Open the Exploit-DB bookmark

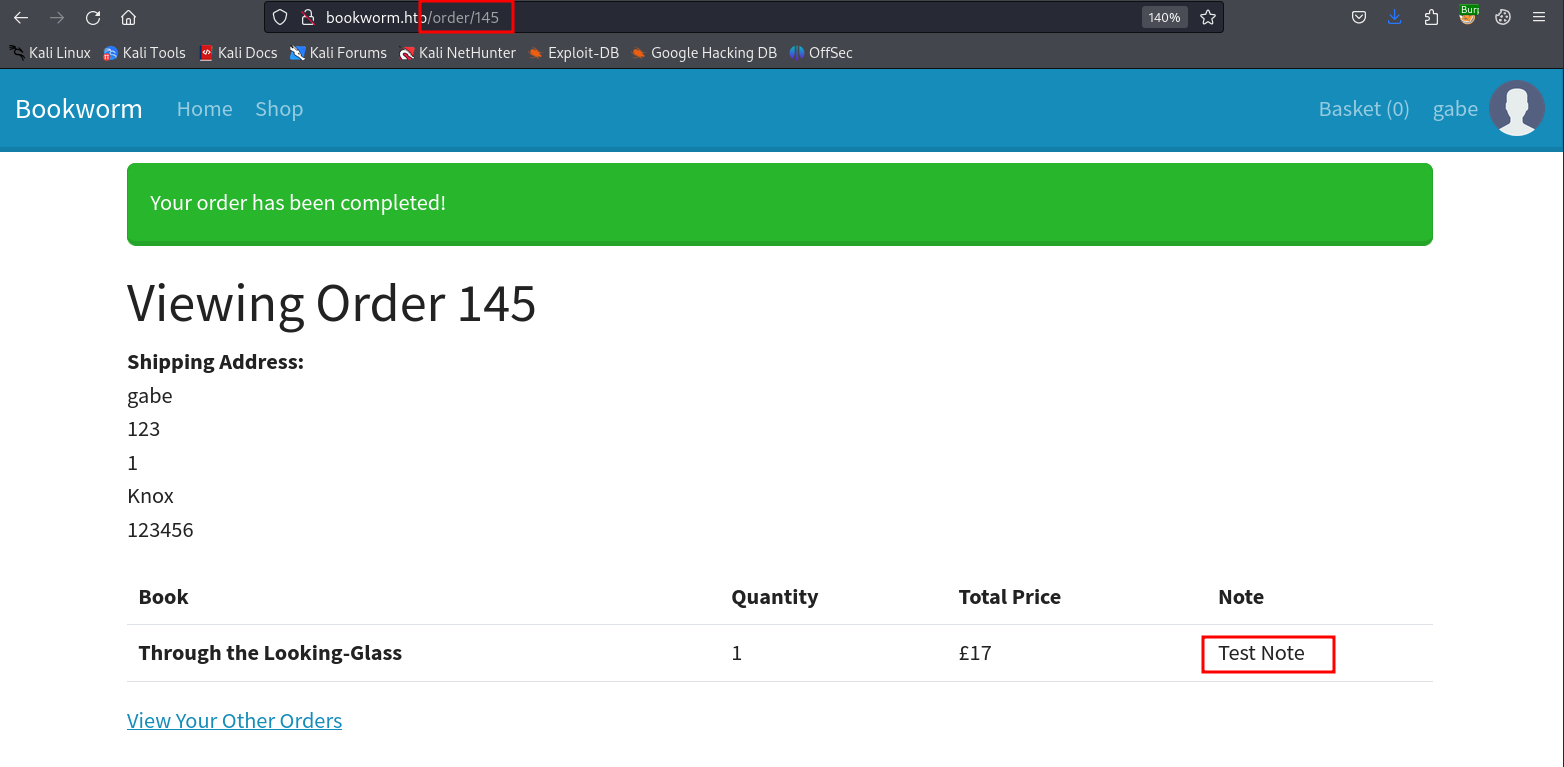(x=574, y=53)
